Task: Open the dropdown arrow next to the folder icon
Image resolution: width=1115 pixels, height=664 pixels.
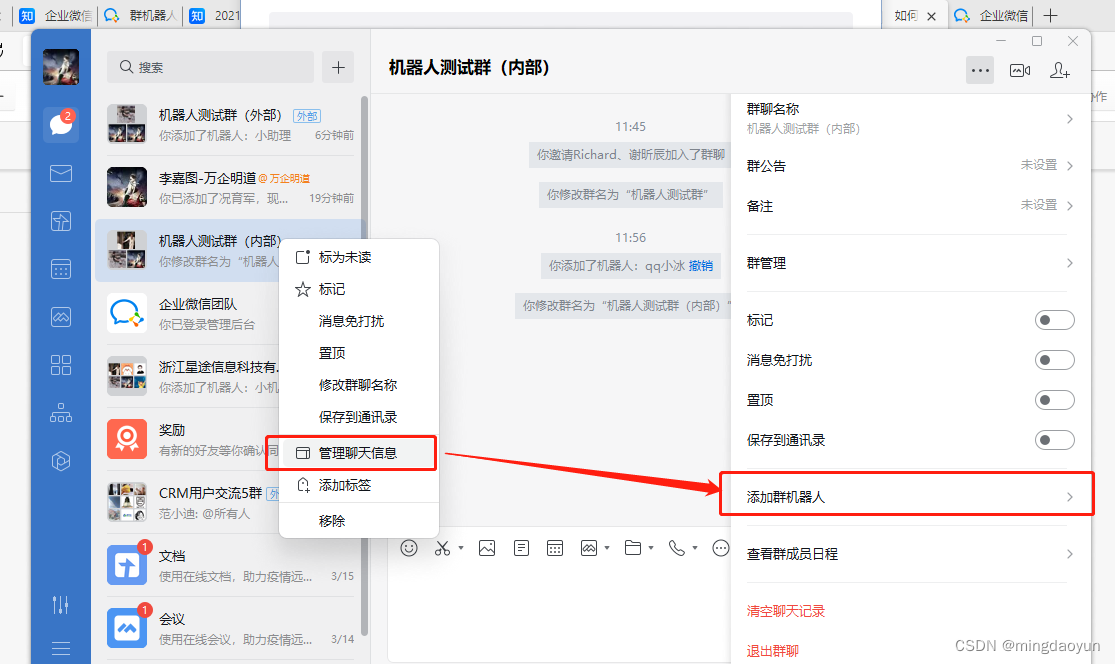Action: pyautogui.click(x=651, y=548)
